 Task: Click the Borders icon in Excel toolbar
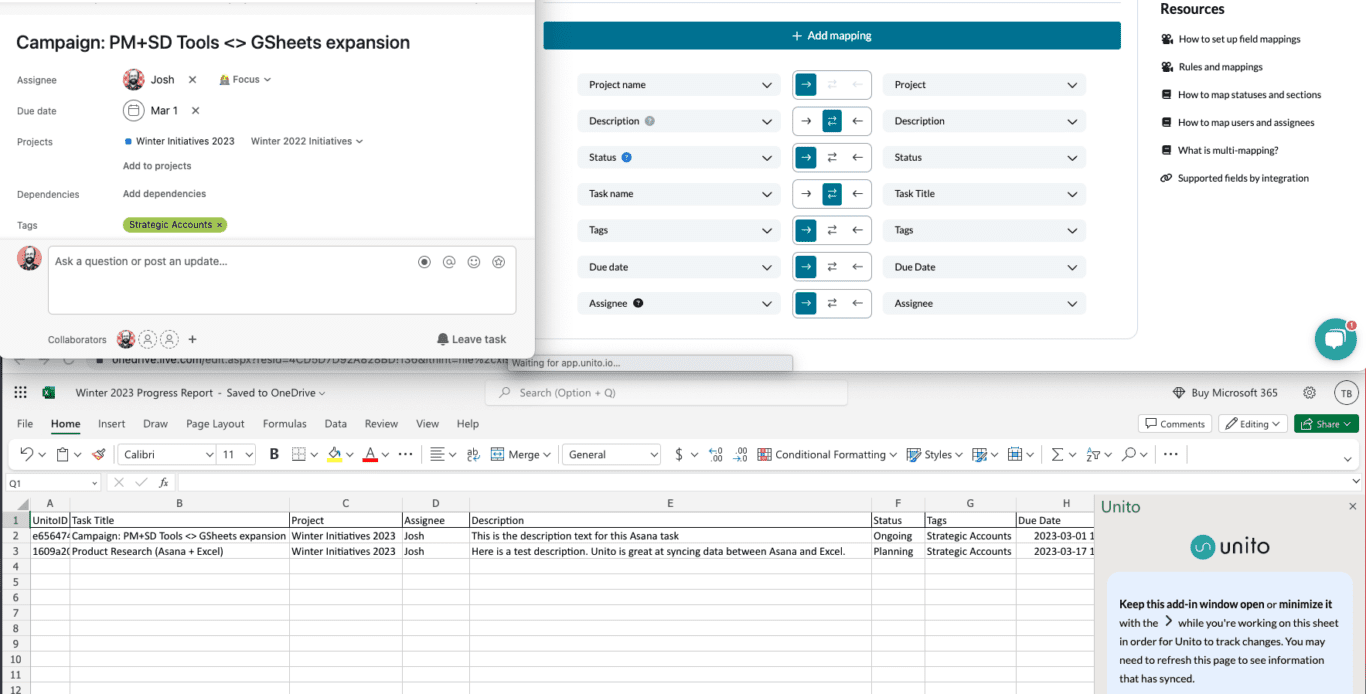coord(298,454)
